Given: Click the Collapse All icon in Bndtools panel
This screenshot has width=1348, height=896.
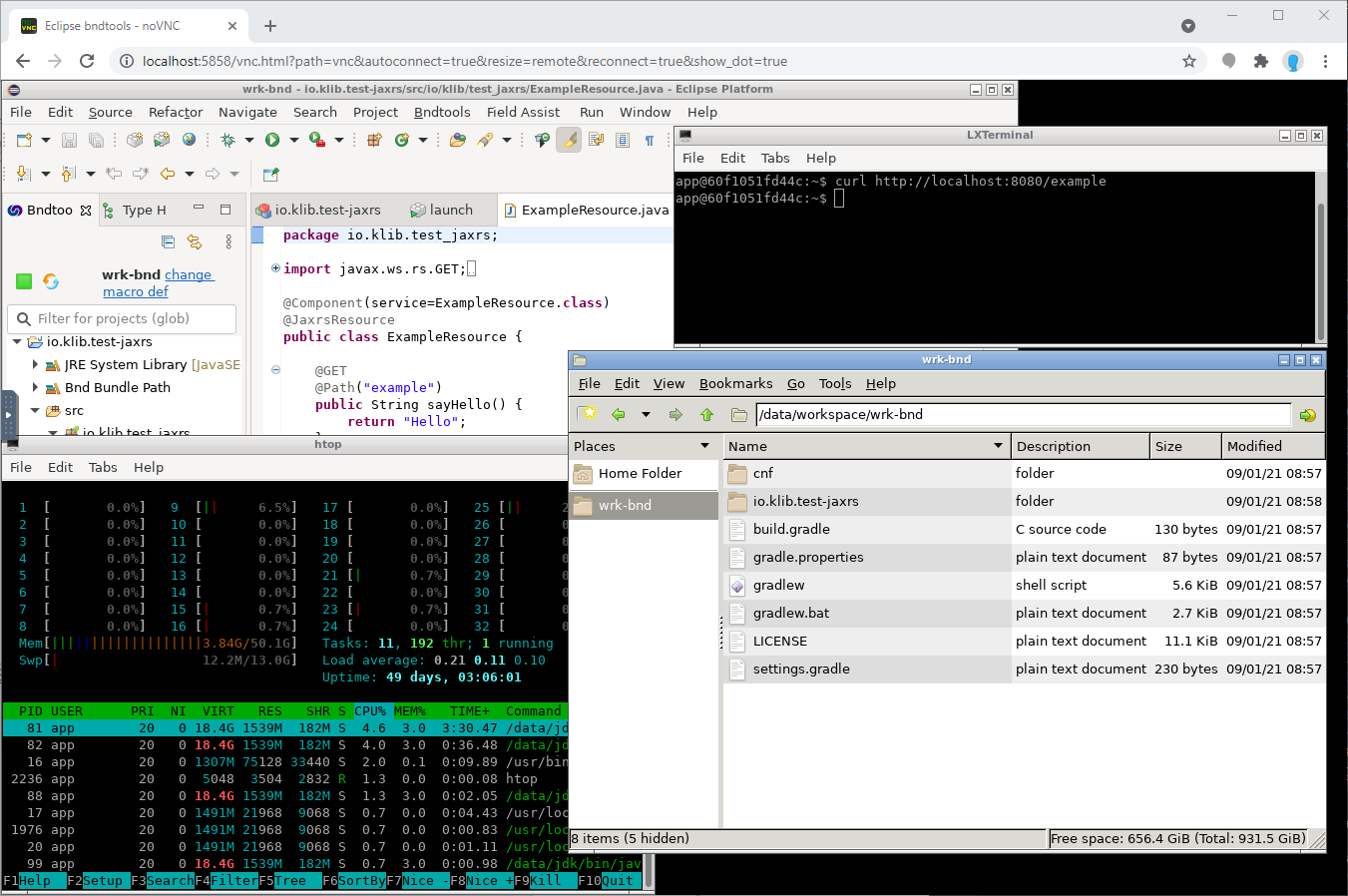Looking at the screenshot, I should point(168,241).
